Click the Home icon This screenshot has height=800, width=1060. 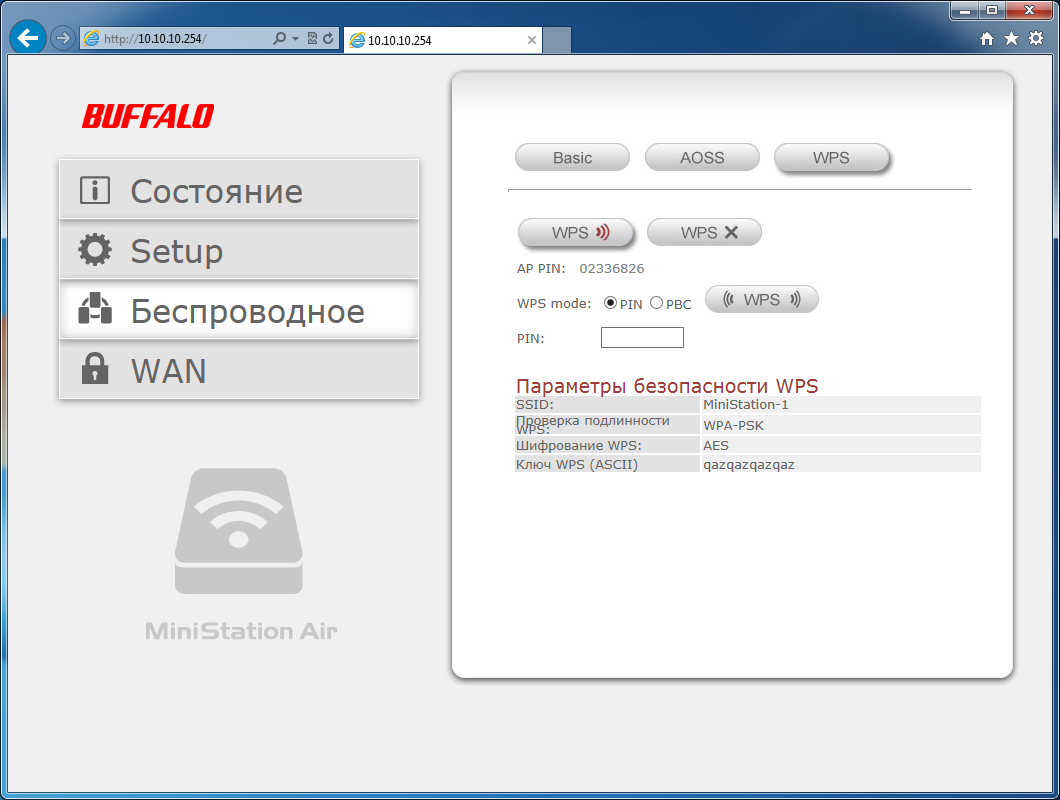click(987, 39)
